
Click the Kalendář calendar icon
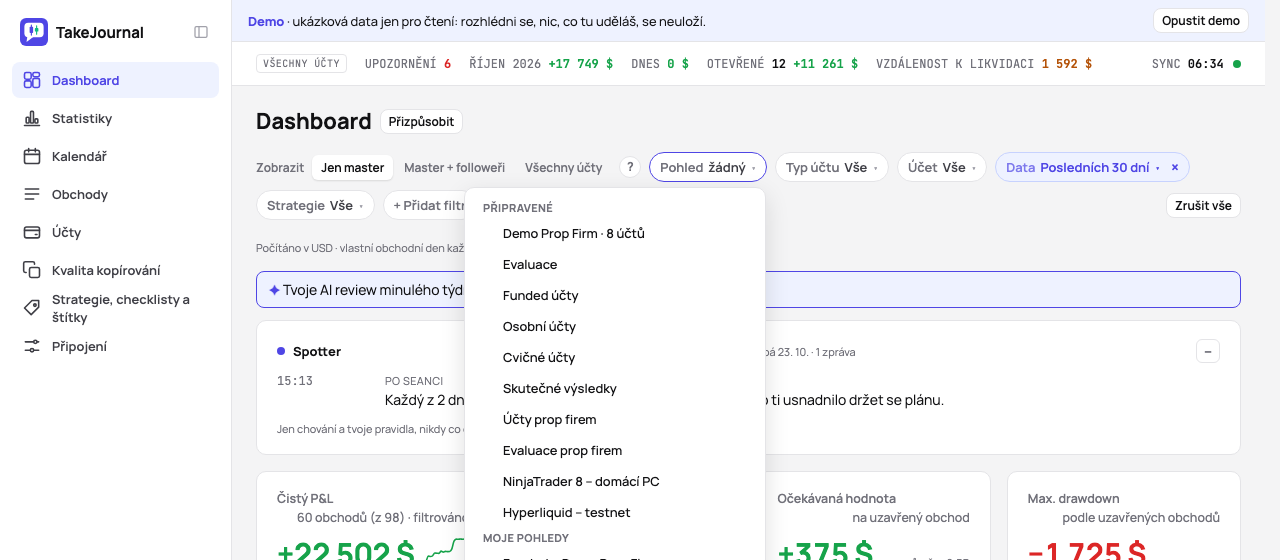(32, 156)
